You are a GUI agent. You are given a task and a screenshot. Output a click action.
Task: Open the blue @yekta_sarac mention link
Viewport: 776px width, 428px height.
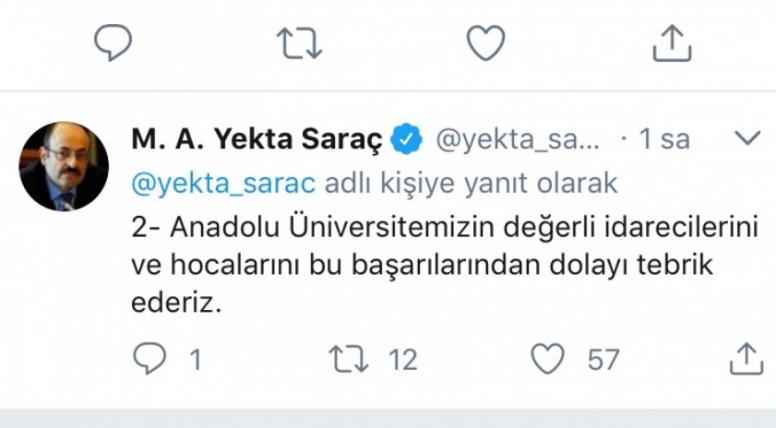pos(223,183)
